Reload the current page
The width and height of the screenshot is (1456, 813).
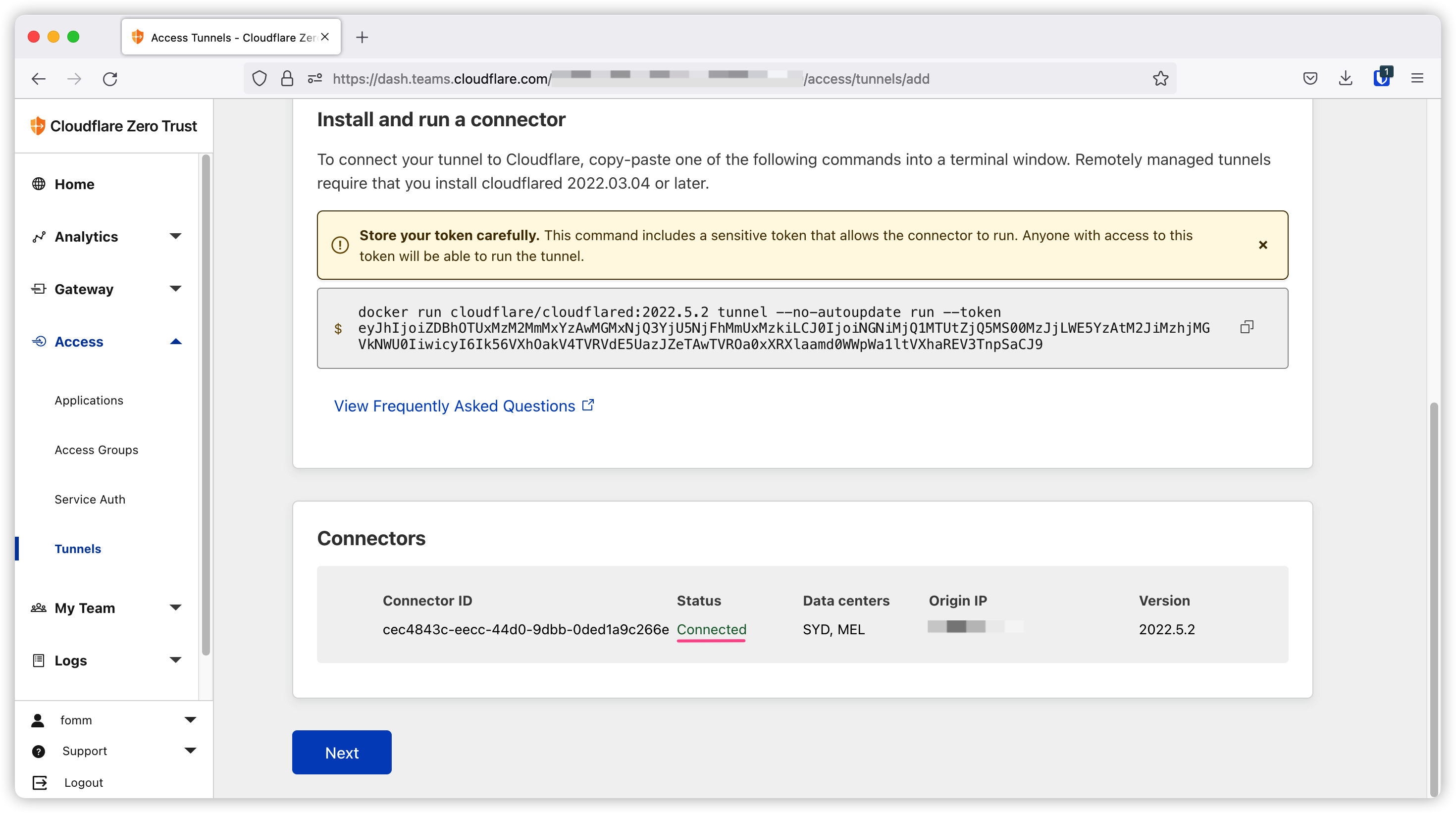pyautogui.click(x=110, y=79)
